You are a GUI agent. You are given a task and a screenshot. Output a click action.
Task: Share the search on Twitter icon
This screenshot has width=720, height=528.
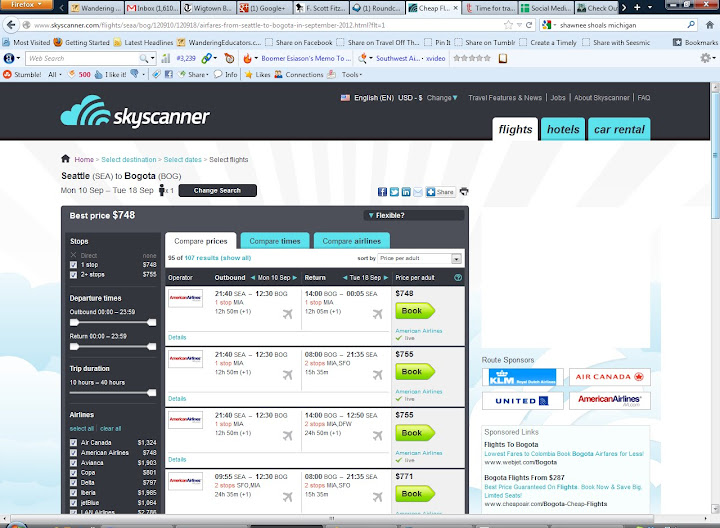click(394, 192)
